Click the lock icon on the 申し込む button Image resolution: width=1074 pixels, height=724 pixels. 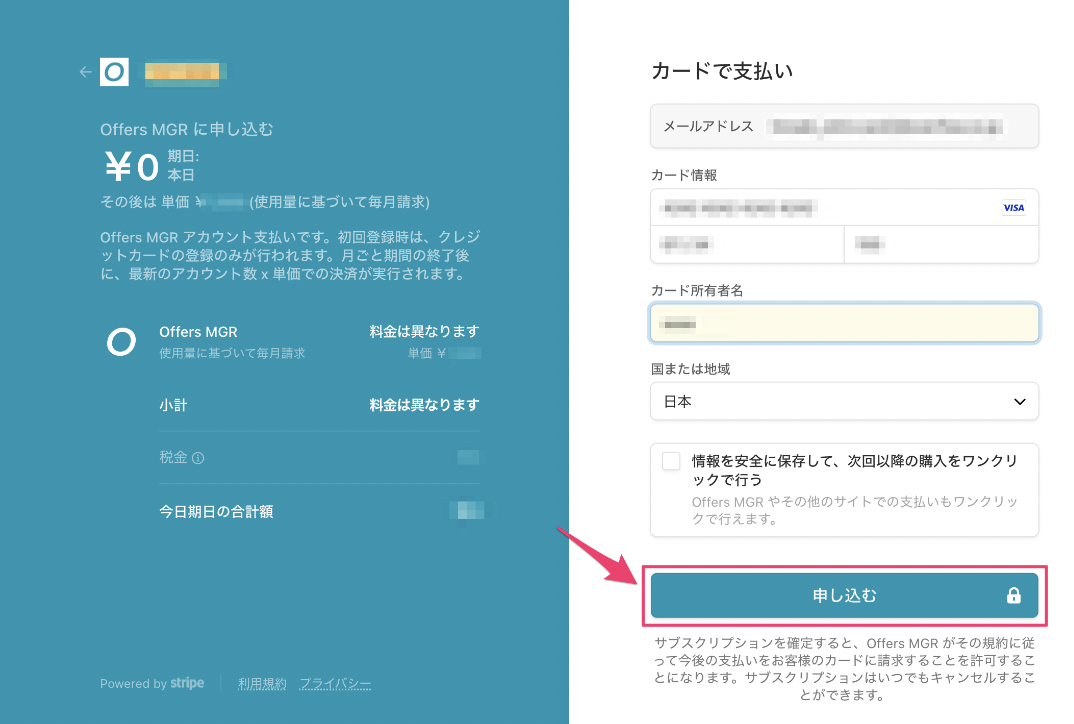click(x=1014, y=595)
